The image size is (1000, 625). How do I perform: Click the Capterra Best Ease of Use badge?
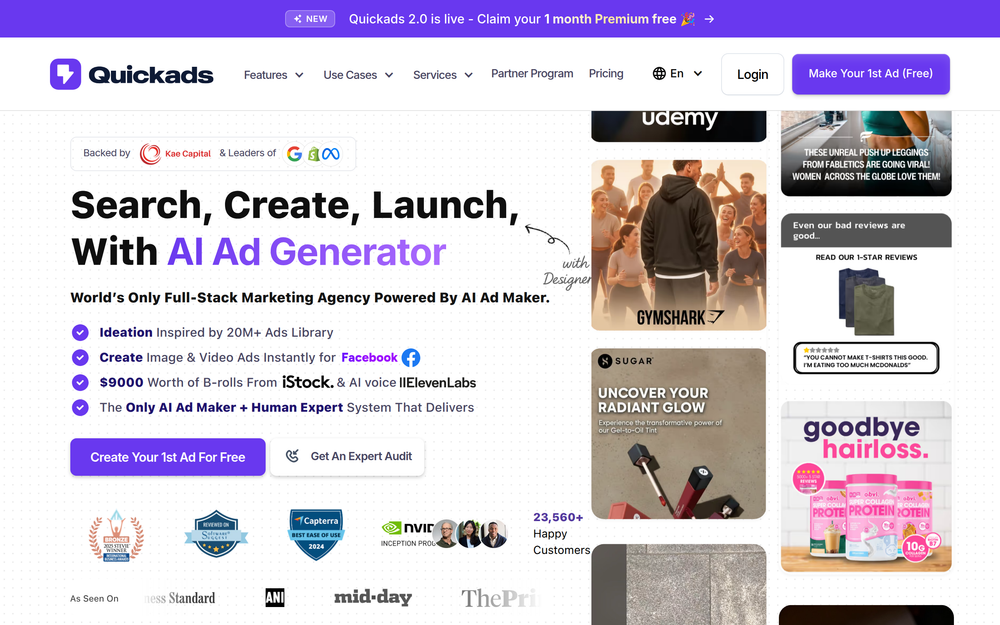click(x=316, y=534)
